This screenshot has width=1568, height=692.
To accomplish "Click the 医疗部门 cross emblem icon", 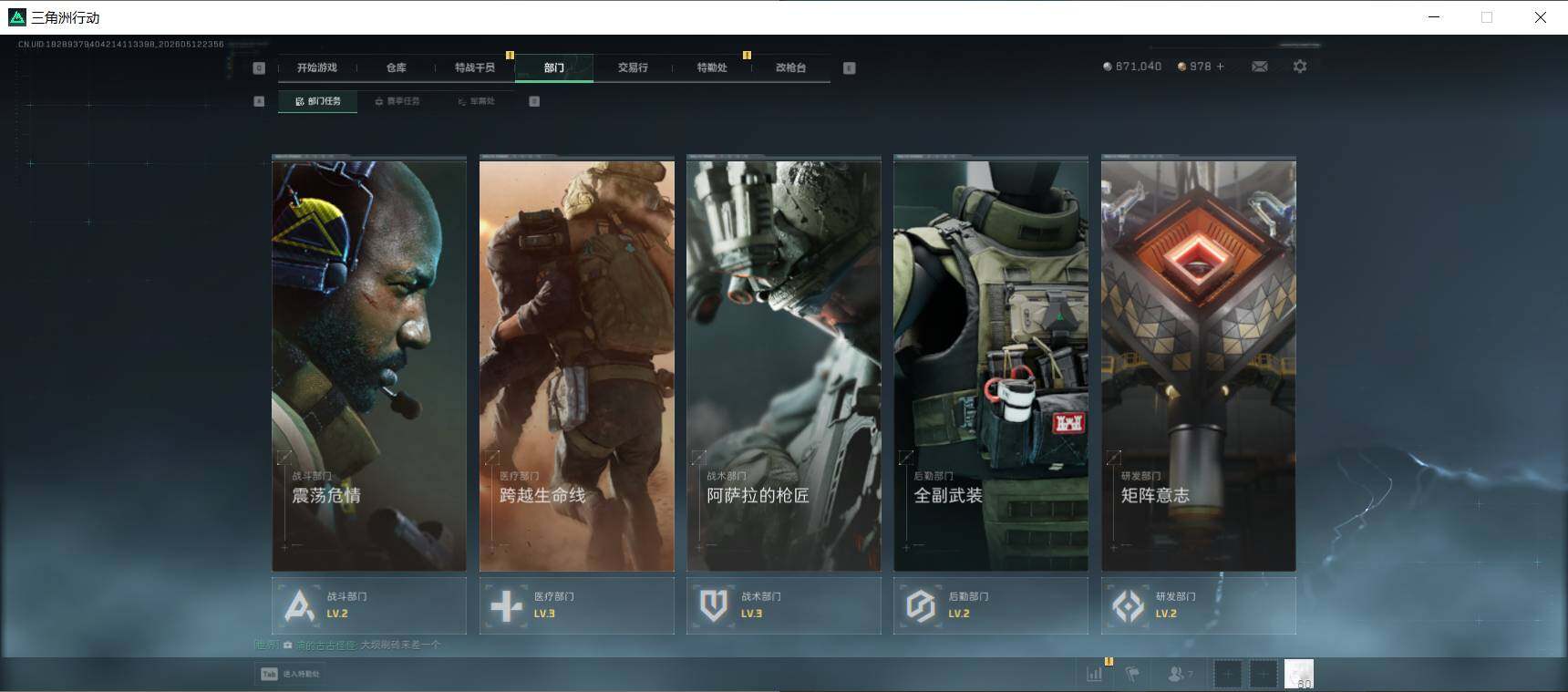I will pos(507,605).
